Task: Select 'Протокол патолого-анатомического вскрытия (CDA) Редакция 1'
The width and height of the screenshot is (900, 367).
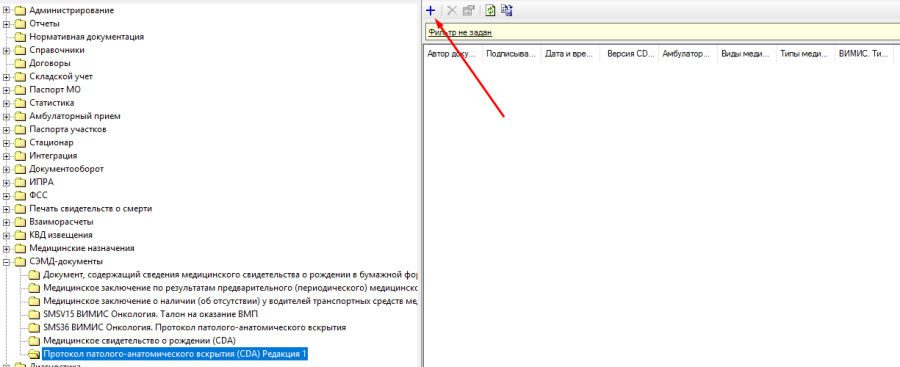Action: pos(175,354)
